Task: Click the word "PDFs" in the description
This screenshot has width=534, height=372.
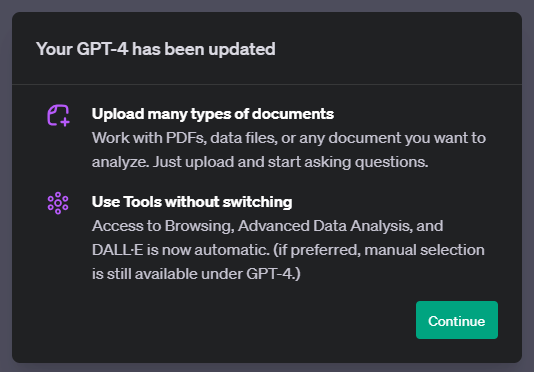Action: click(x=186, y=138)
